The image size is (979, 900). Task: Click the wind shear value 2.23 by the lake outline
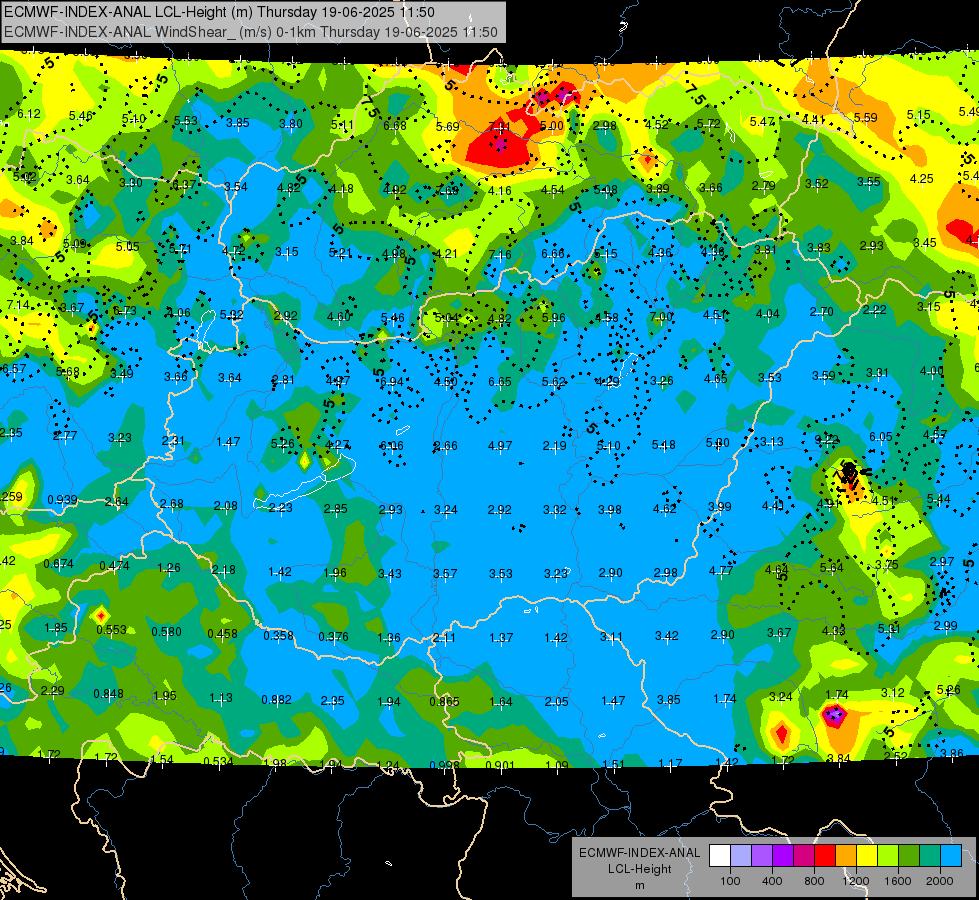(280, 508)
